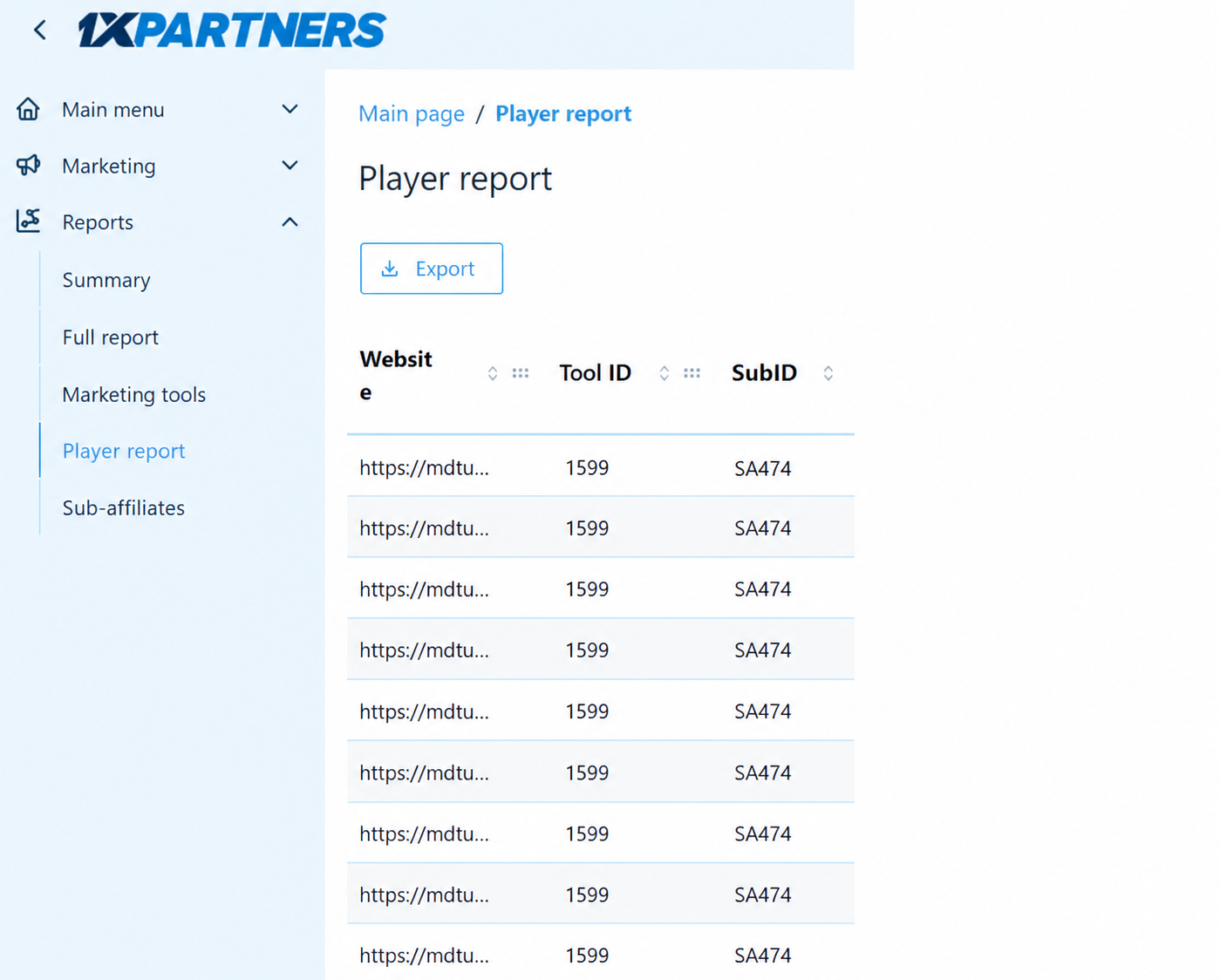Click the Reports menu label

point(98,222)
